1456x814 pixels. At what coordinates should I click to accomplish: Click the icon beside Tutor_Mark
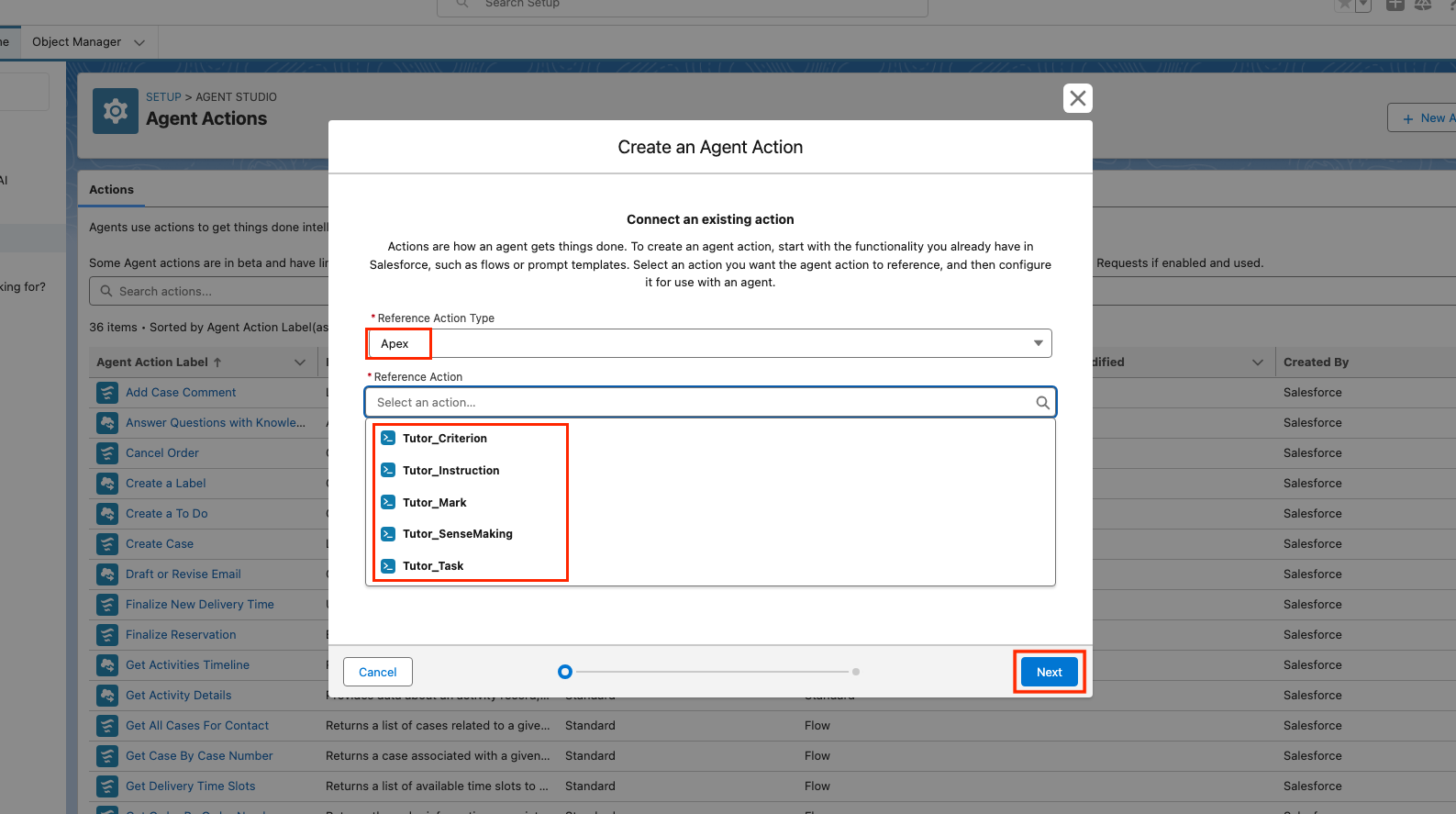tap(388, 503)
